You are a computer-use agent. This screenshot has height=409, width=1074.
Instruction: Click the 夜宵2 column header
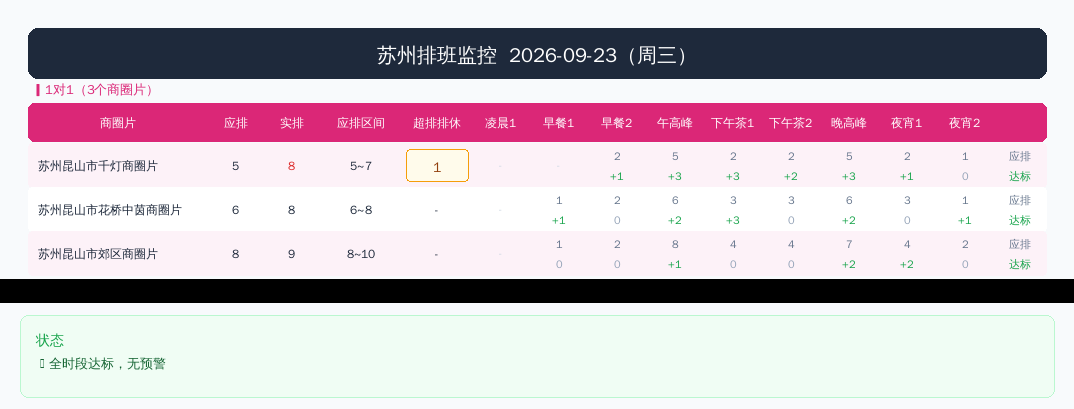pos(964,123)
